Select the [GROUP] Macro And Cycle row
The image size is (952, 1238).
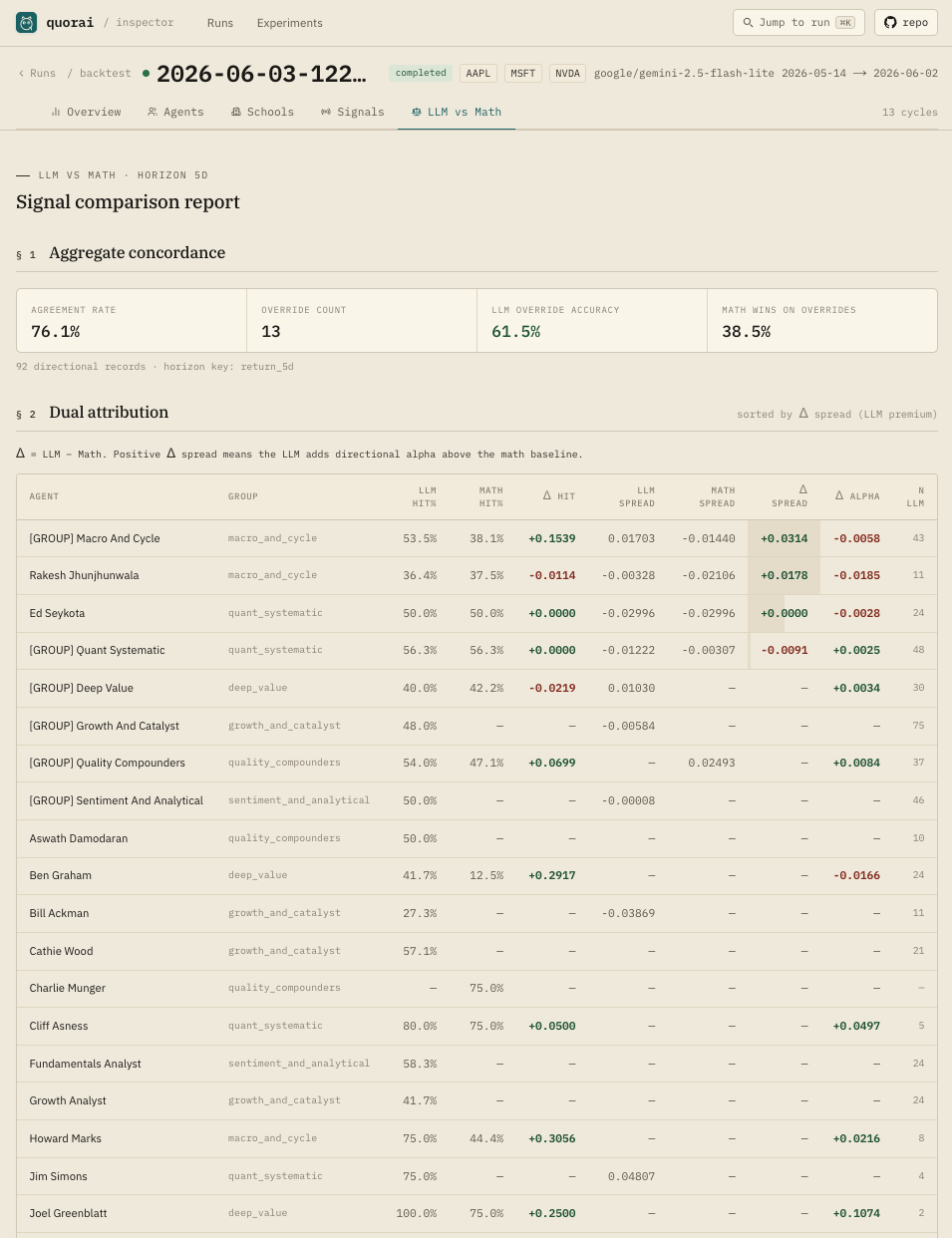[x=476, y=538]
